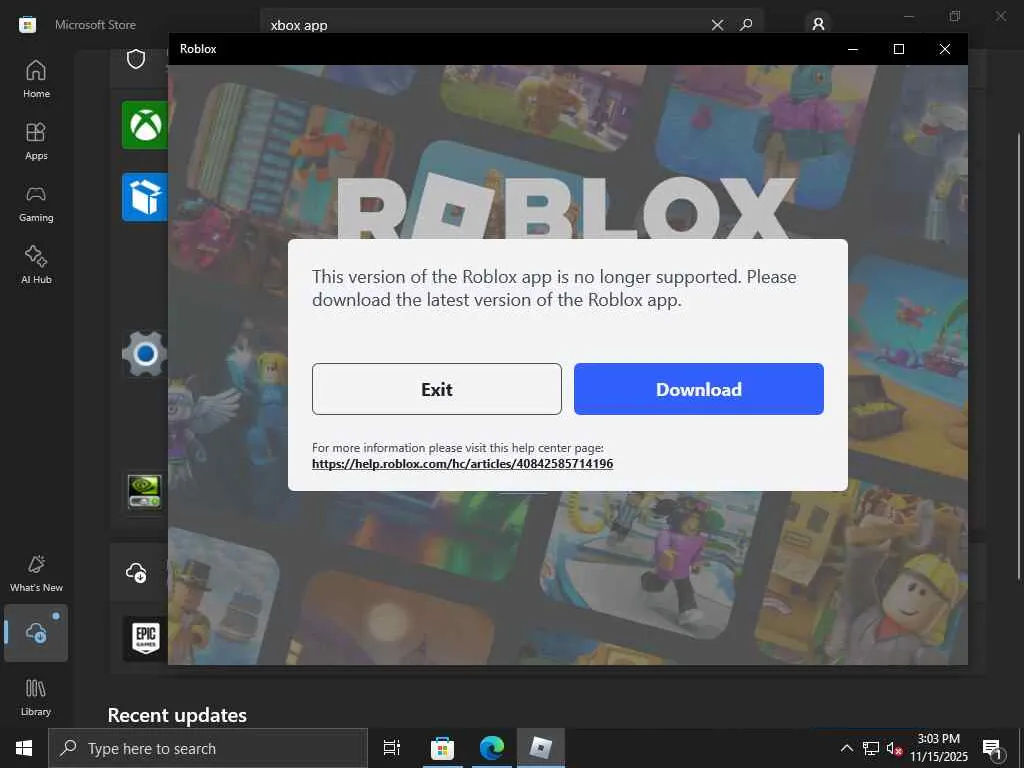The image size is (1024, 768).
Task: Open AI Hub in Microsoft Store
Action: pos(36,265)
